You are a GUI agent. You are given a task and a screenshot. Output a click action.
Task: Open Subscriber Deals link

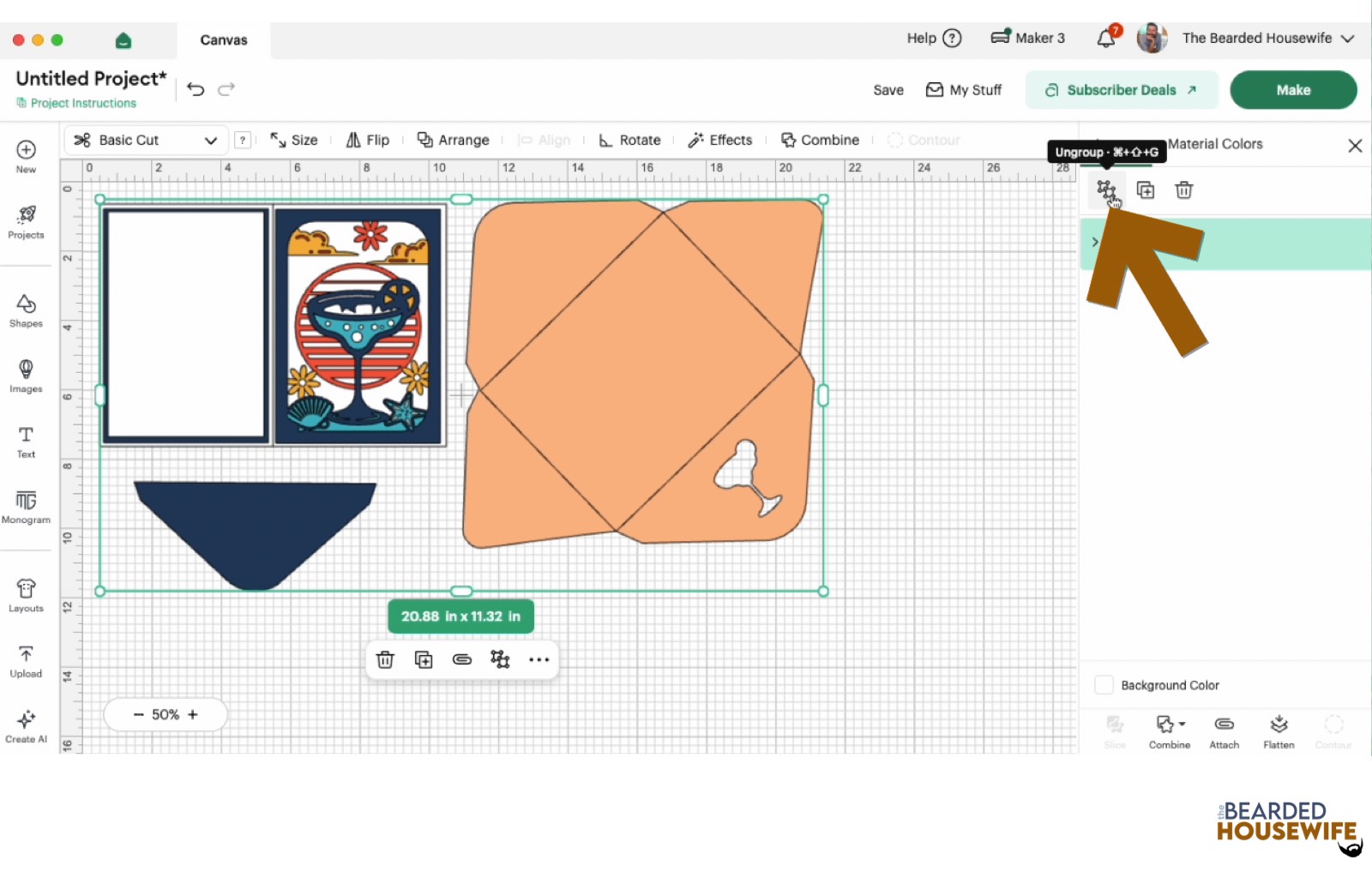coord(1122,90)
